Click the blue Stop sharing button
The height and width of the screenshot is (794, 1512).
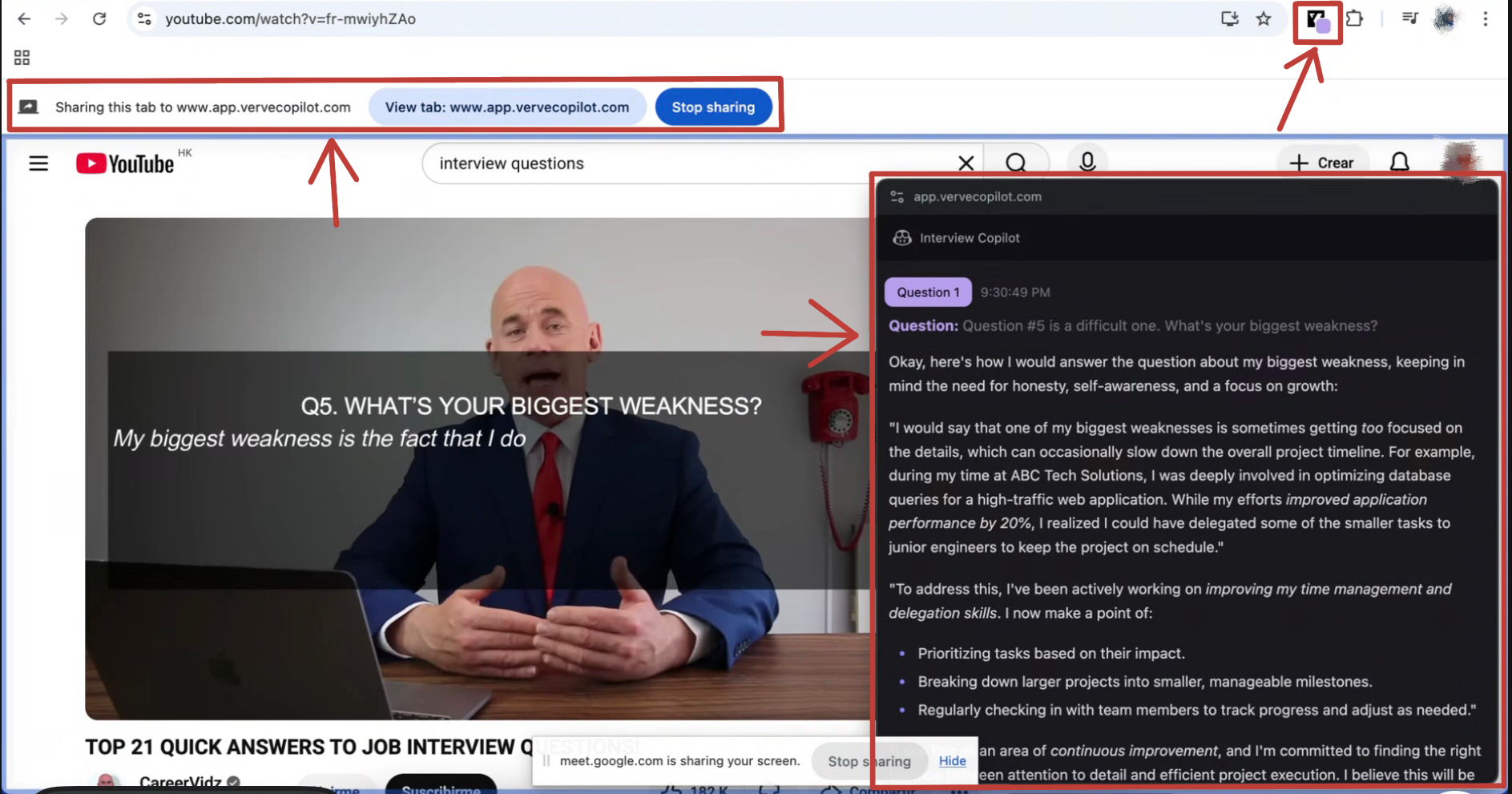coord(712,107)
